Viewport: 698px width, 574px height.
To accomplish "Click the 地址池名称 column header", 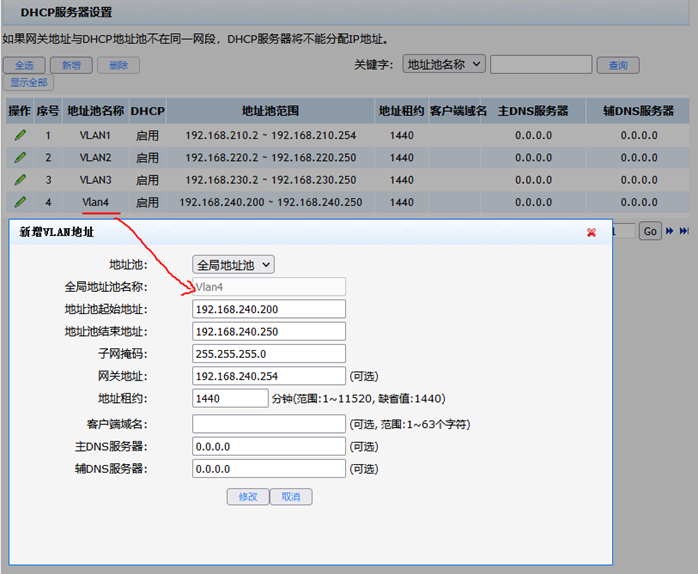I will tap(95, 111).
